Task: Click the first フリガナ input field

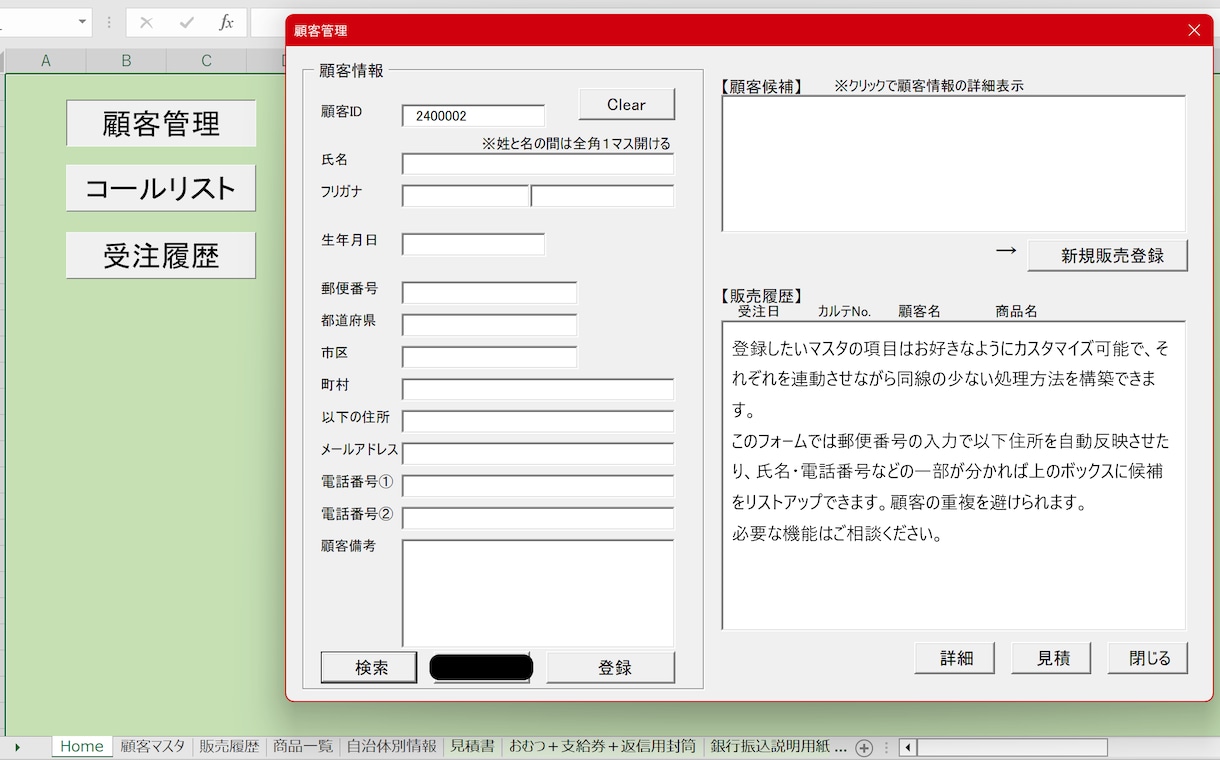Action: (x=465, y=196)
